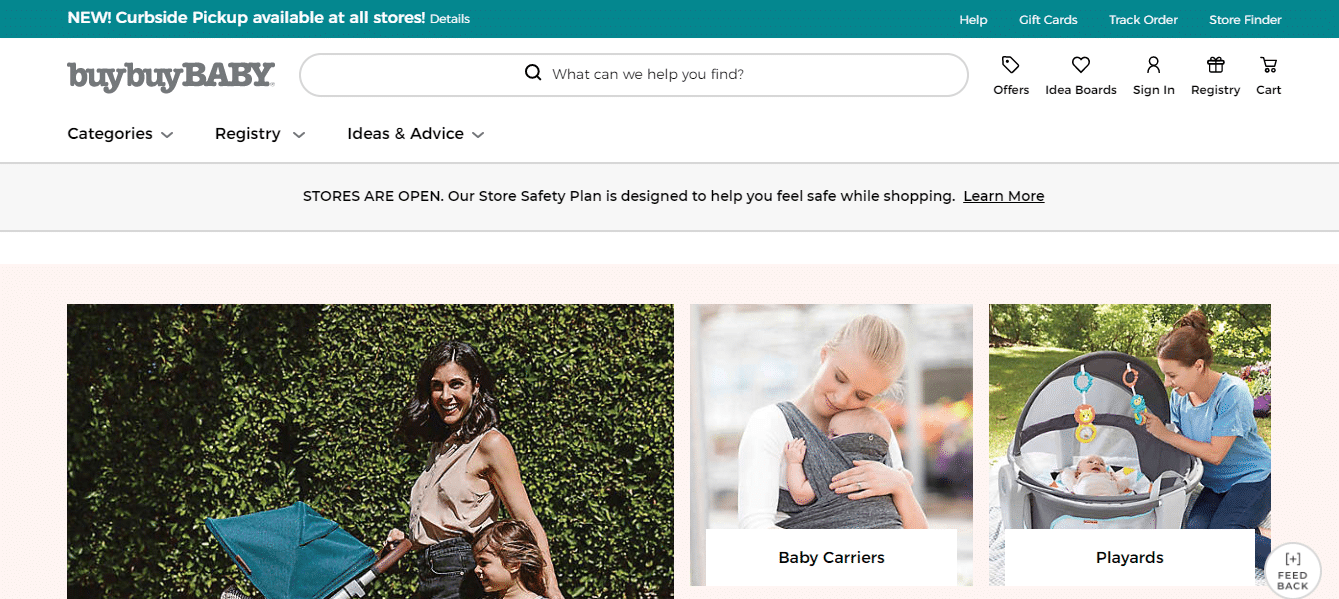Viewport: 1339px width, 599px height.
Task: Click Learn More about Store Safety Plan
Action: click(1003, 196)
